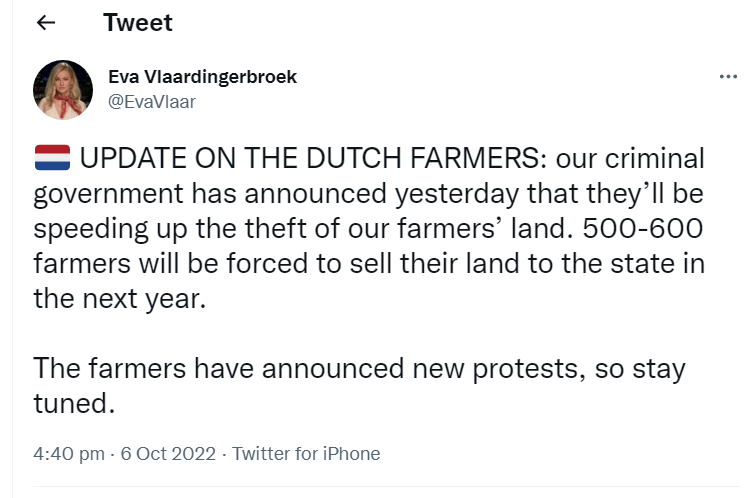The height and width of the screenshot is (498, 746).
Task: Click the Eva Vlaardingerbroek display name
Action: pyautogui.click(x=202, y=77)
